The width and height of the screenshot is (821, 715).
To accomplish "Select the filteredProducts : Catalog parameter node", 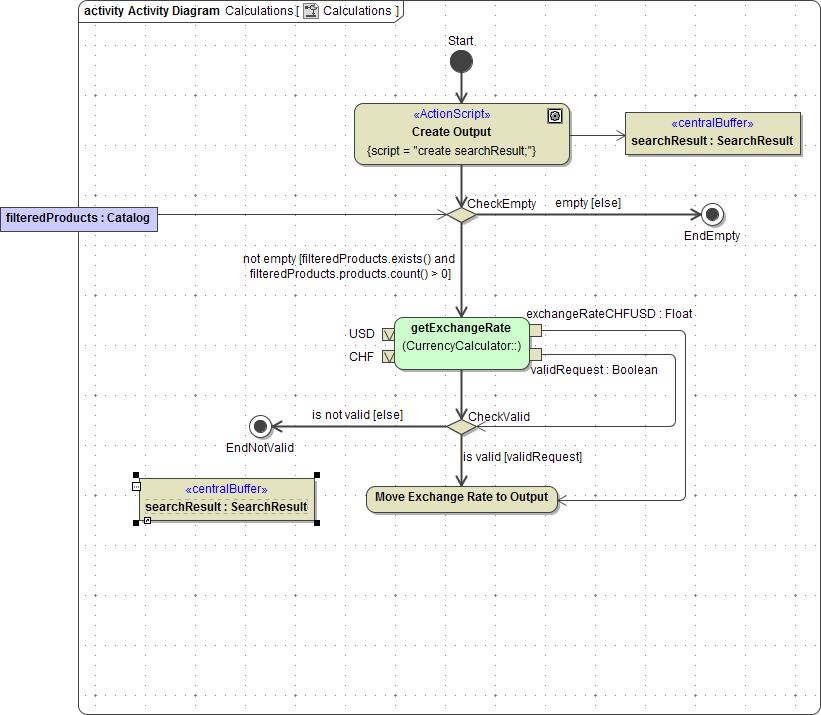I will [78, 218].
